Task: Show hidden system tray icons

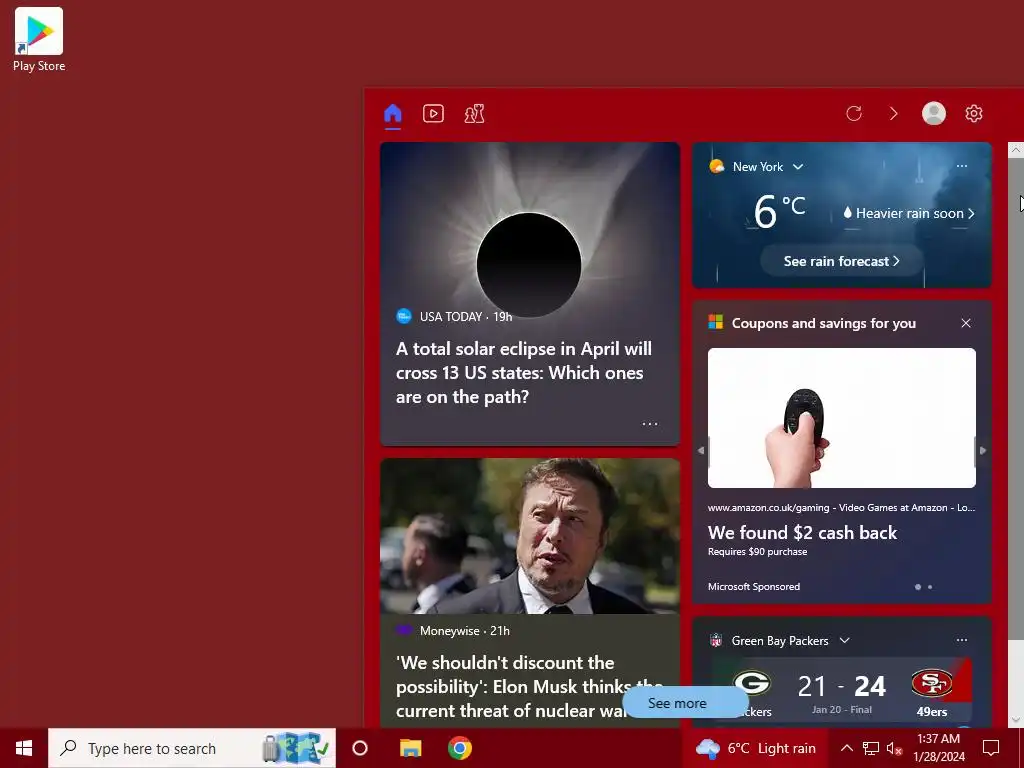Action: (x=846, y=748)
